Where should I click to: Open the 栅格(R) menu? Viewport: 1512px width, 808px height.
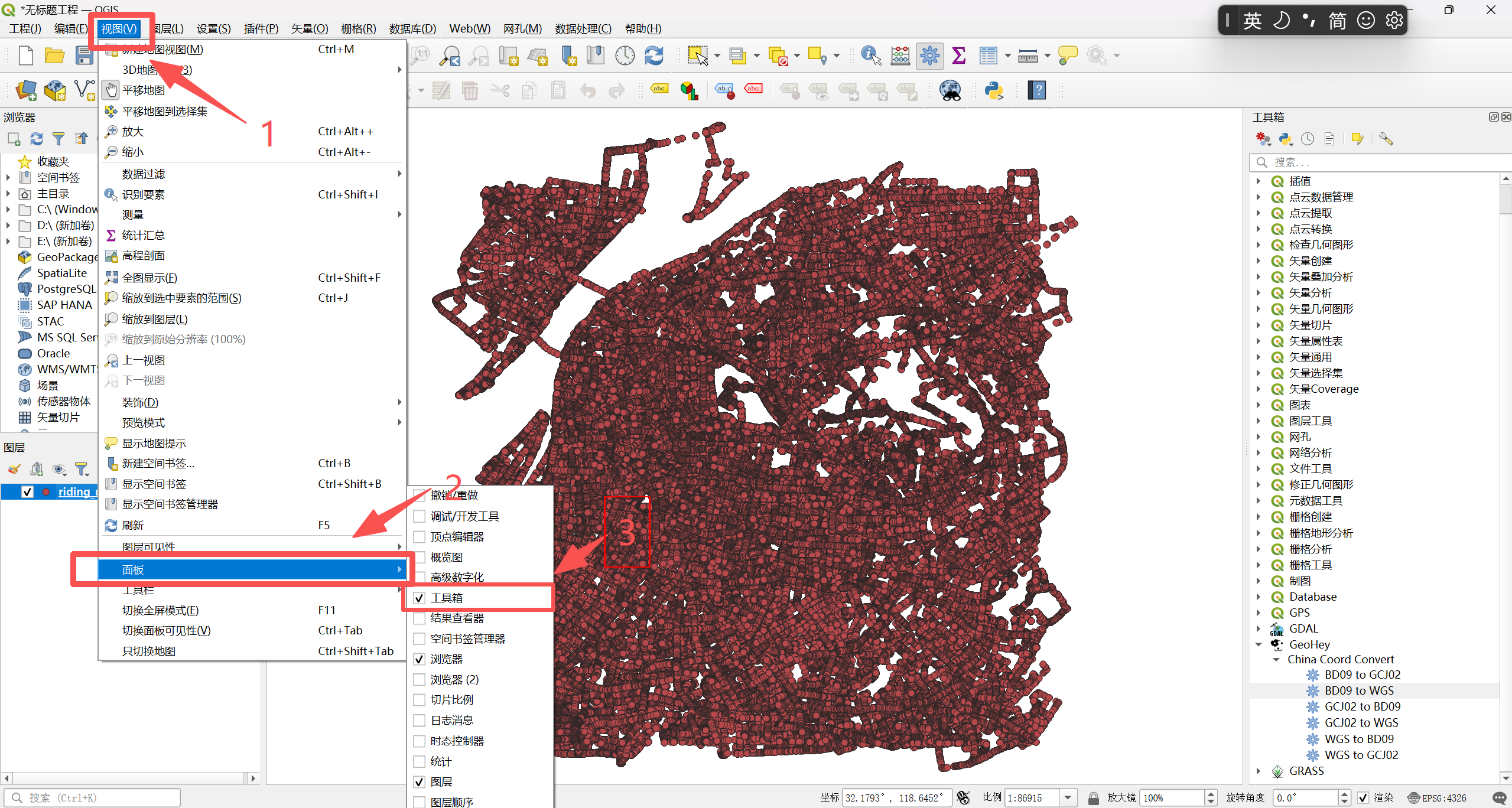click(x=358, y=28)
